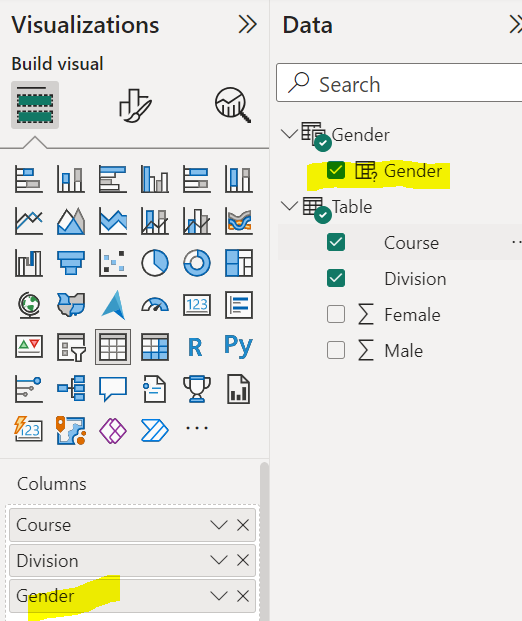Select the clustered bar chart visual
This screenshot has width=522, height=621.
click(113, 179)
